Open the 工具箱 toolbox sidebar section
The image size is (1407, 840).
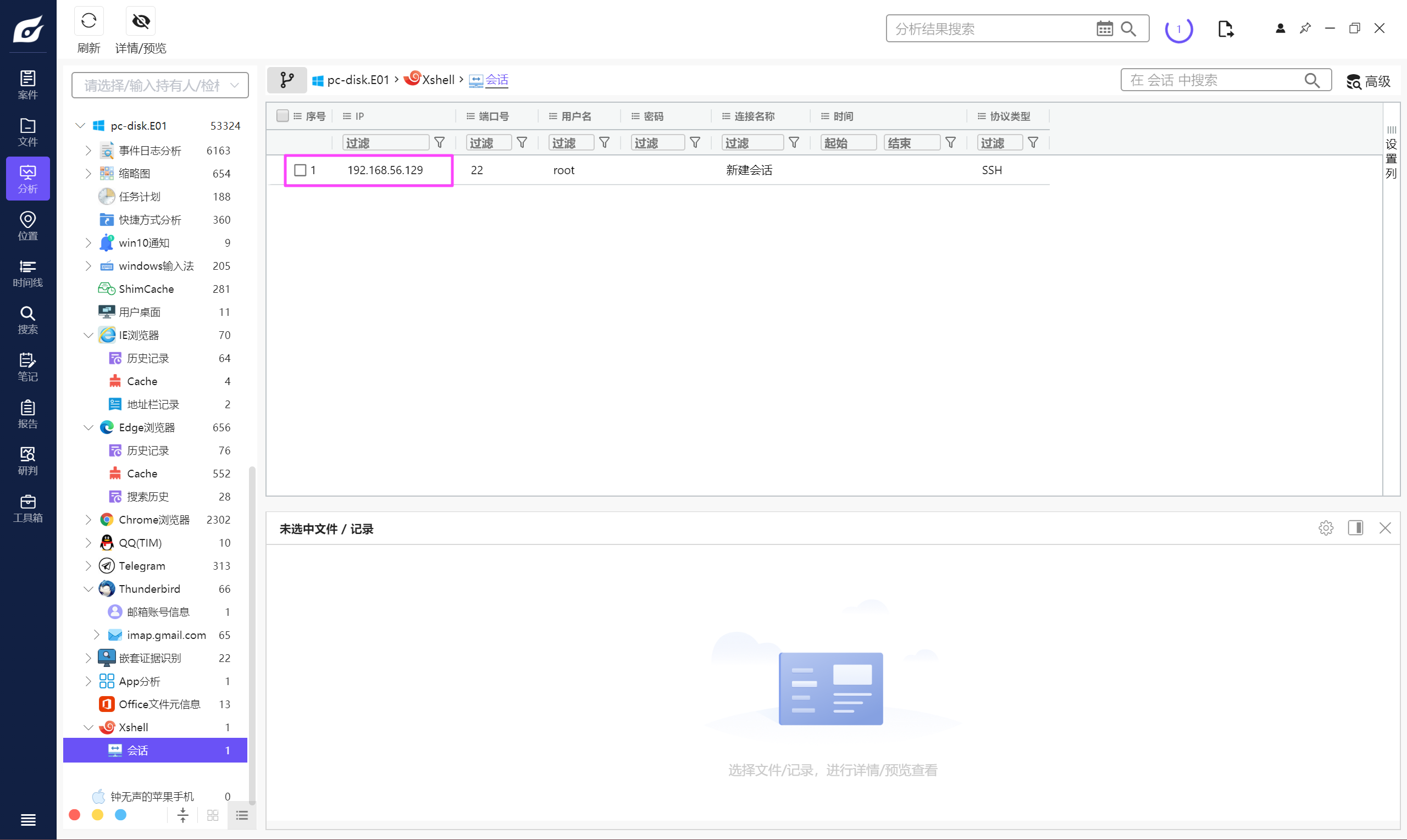pos(27,508)
